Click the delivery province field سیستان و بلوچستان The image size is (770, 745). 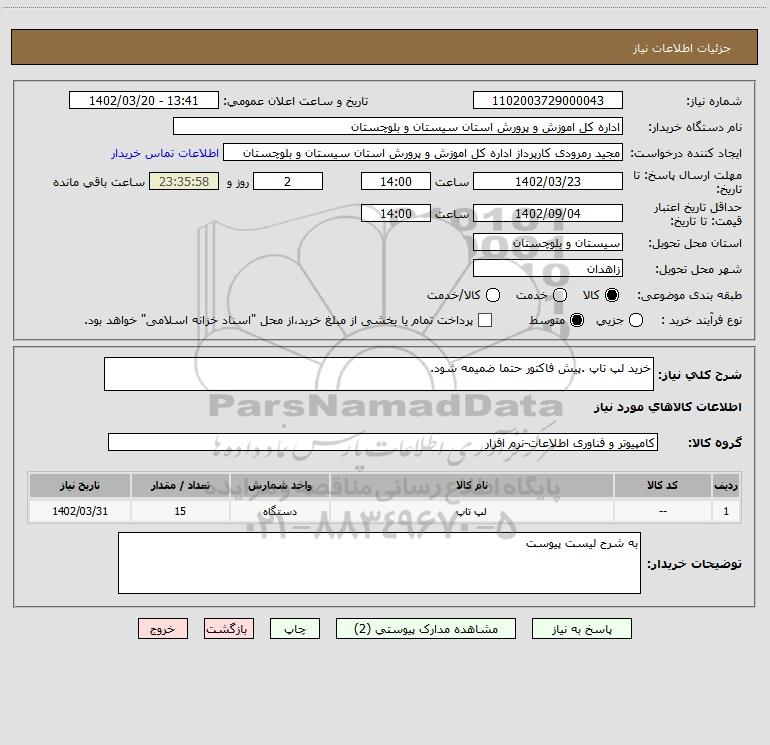(x=548, y=243)
